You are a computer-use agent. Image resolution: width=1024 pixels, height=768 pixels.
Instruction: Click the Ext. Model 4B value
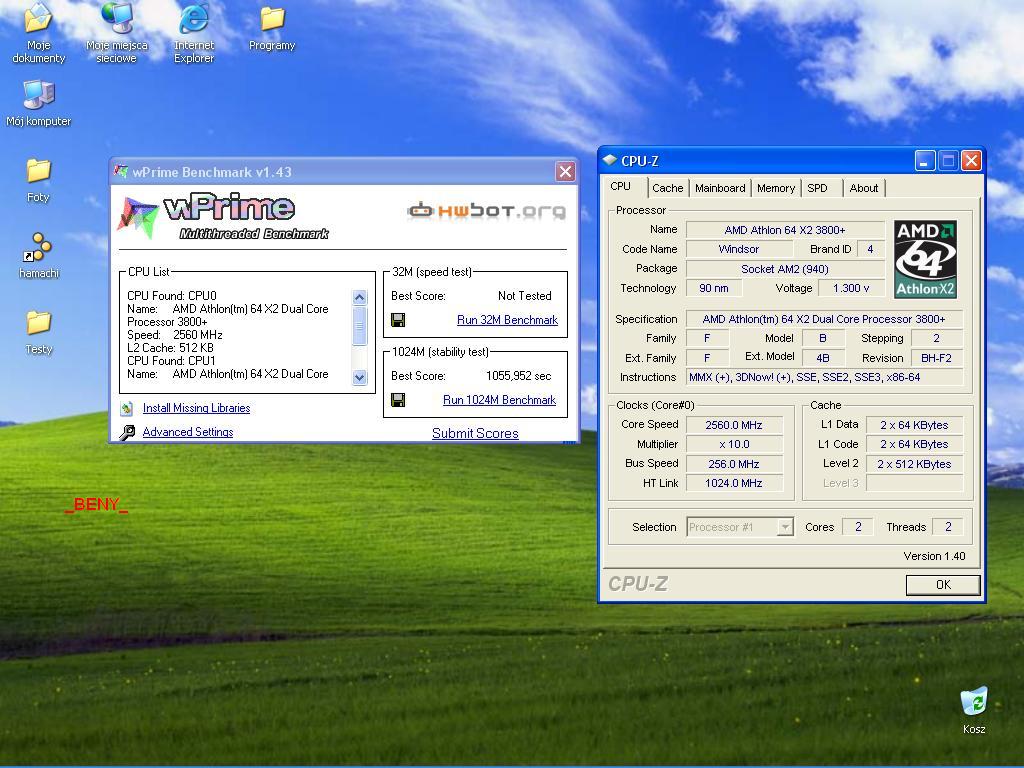click(823, 358)
